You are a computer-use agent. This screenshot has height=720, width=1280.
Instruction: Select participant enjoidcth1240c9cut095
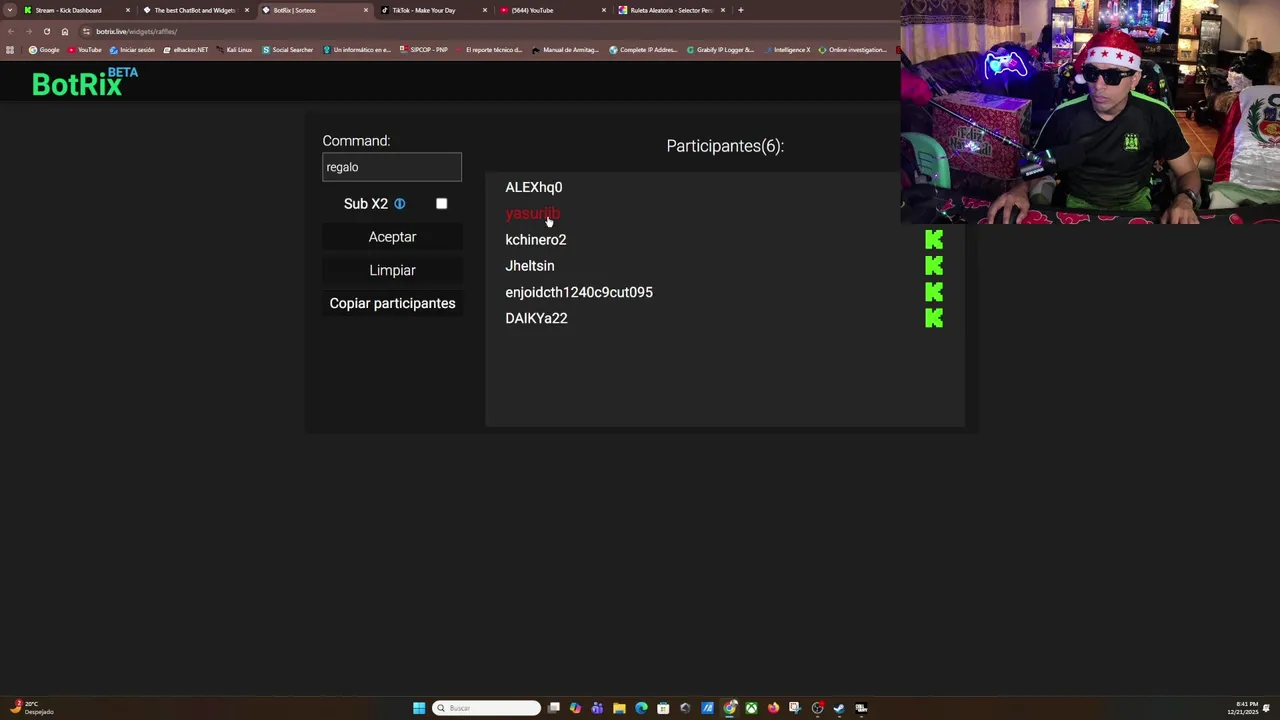[579, 292]
